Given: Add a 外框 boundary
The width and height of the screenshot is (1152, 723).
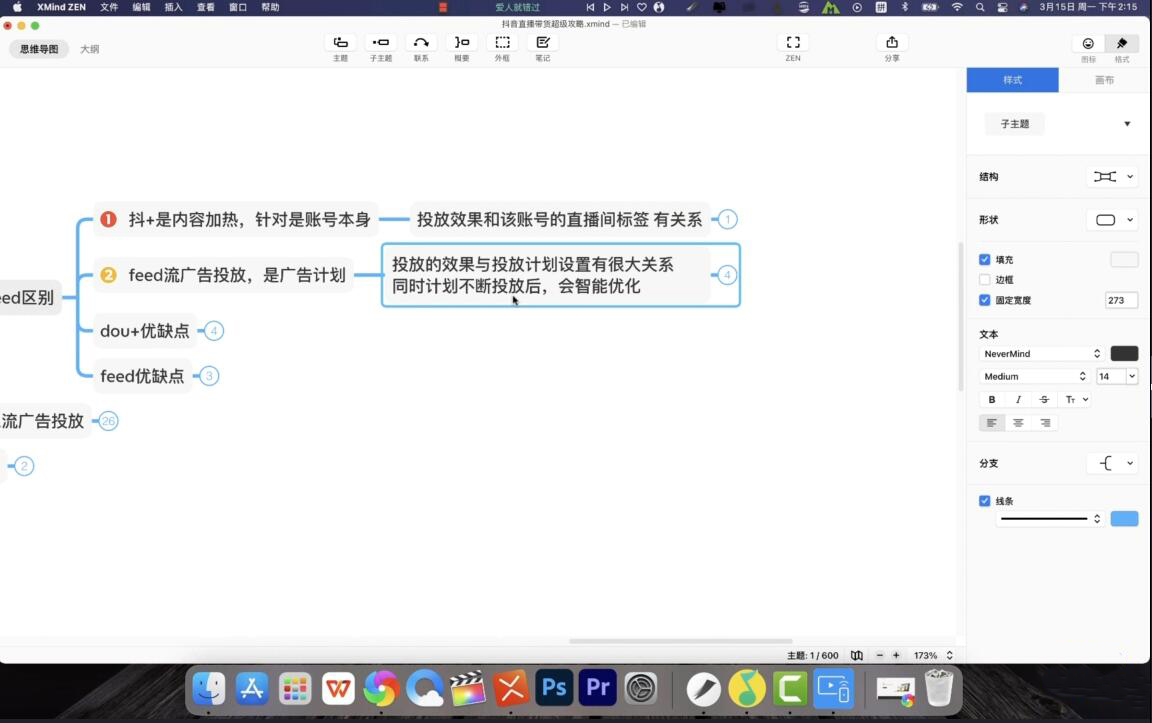Looking at the screenshot, I should click(x=502, y=43).
